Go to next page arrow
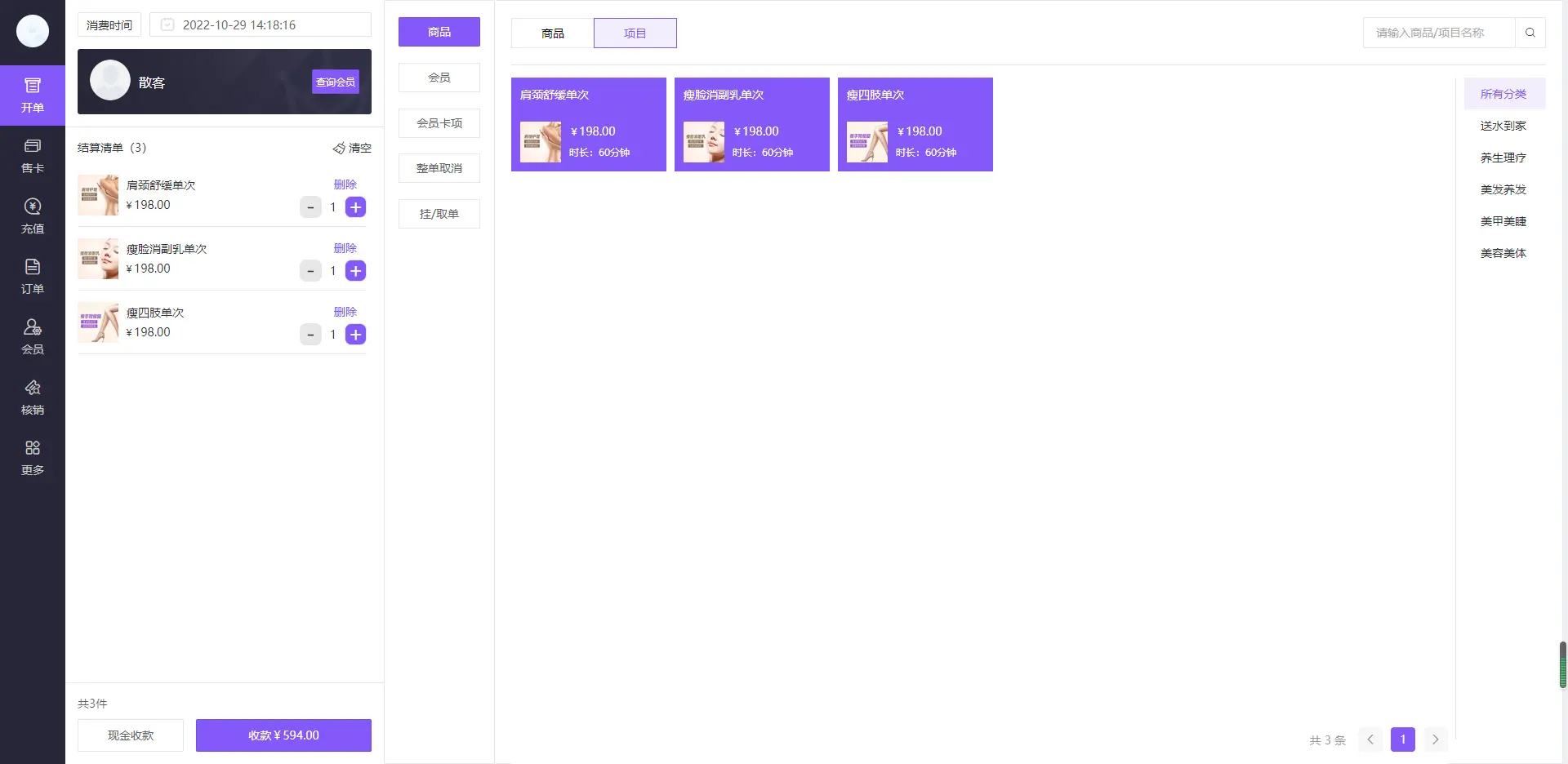Screen dimensions: 1568x764 pos(1435,740)
